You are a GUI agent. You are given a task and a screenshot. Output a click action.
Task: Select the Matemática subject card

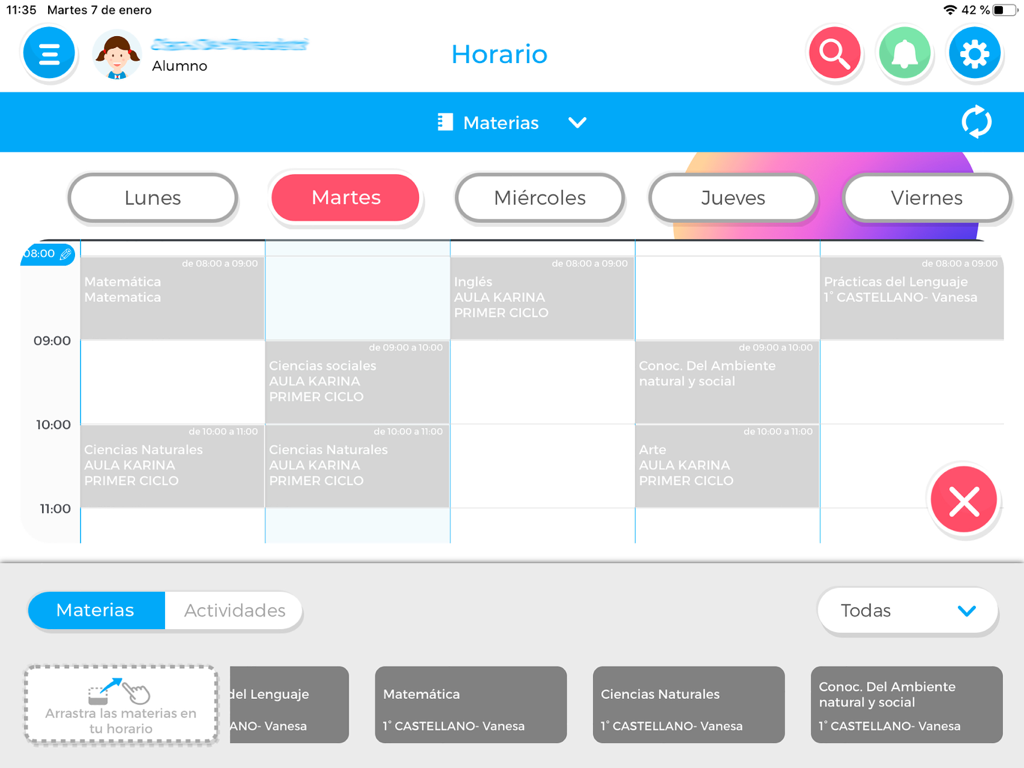click(470, 704)
